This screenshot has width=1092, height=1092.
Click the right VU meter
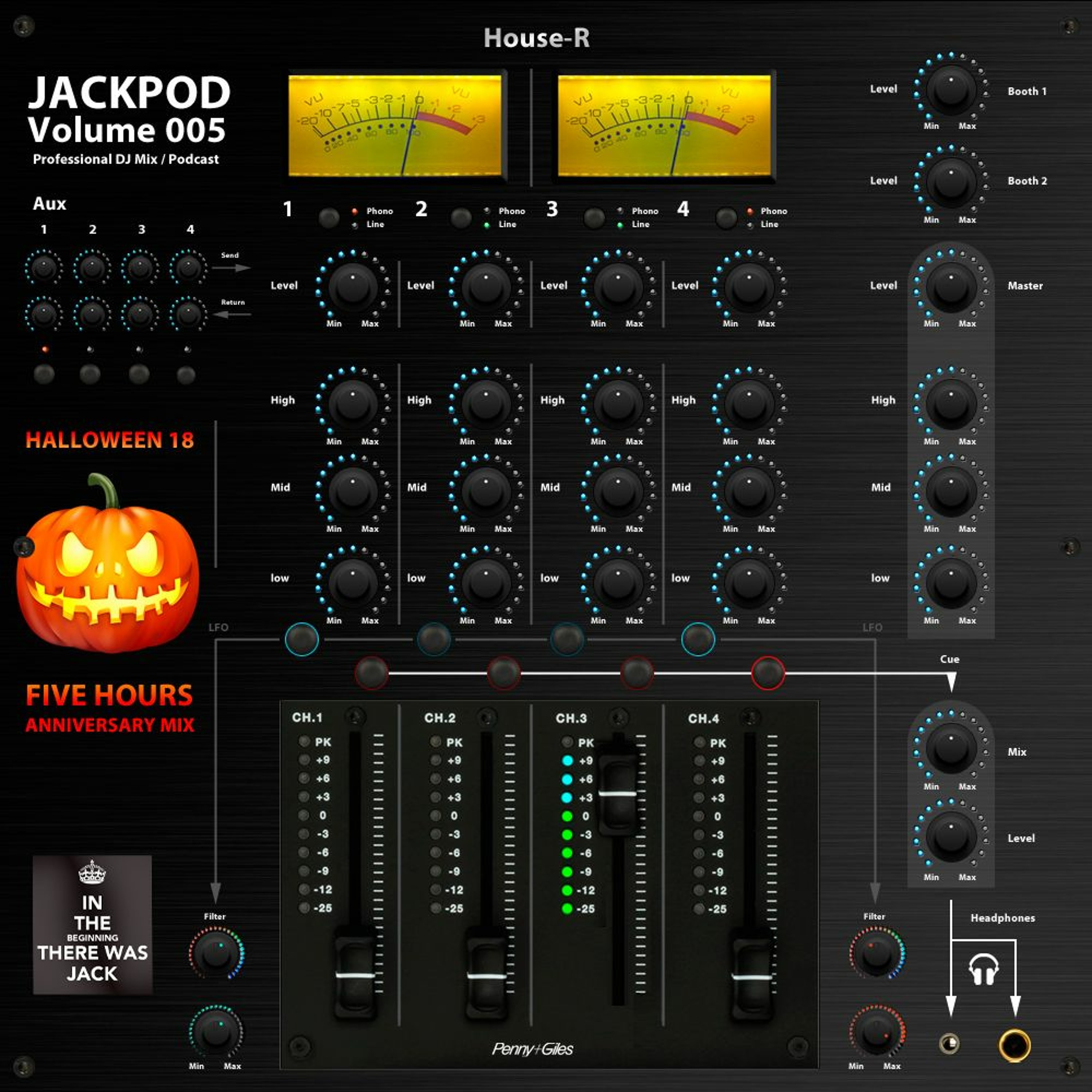click(664, 126)
